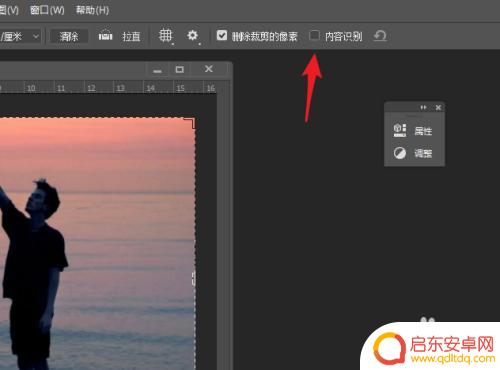This screenshot has height=370, width=500.
Task: Click the top-right crop corner handle
Action: [190, 122]
